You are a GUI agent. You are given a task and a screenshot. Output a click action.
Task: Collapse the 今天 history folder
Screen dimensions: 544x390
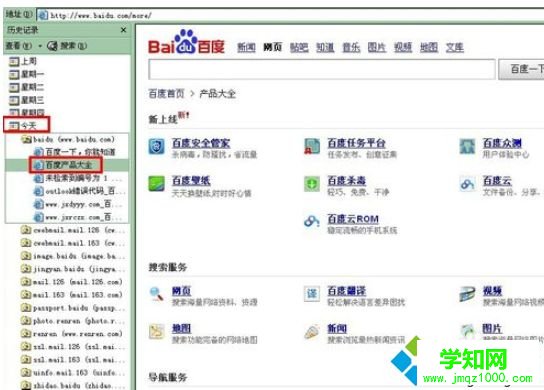pos(23,125)
